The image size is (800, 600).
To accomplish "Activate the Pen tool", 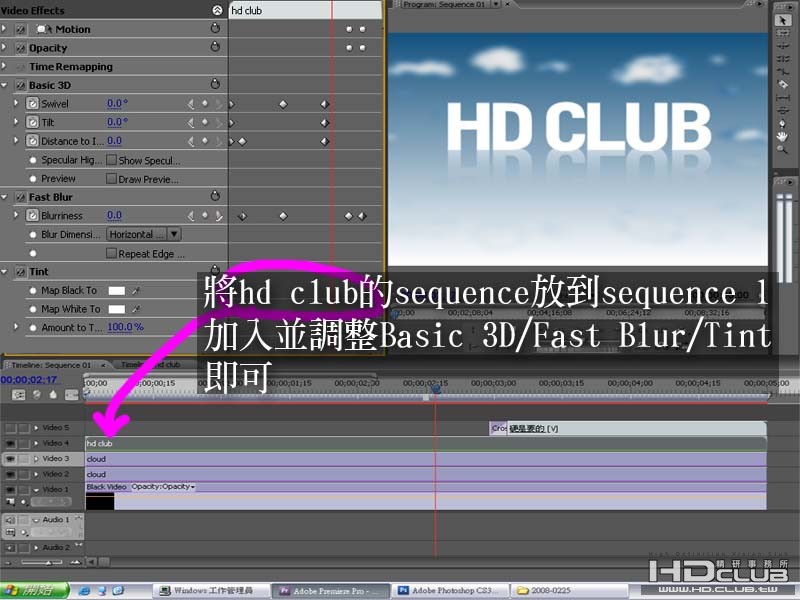I will point(782,123).
